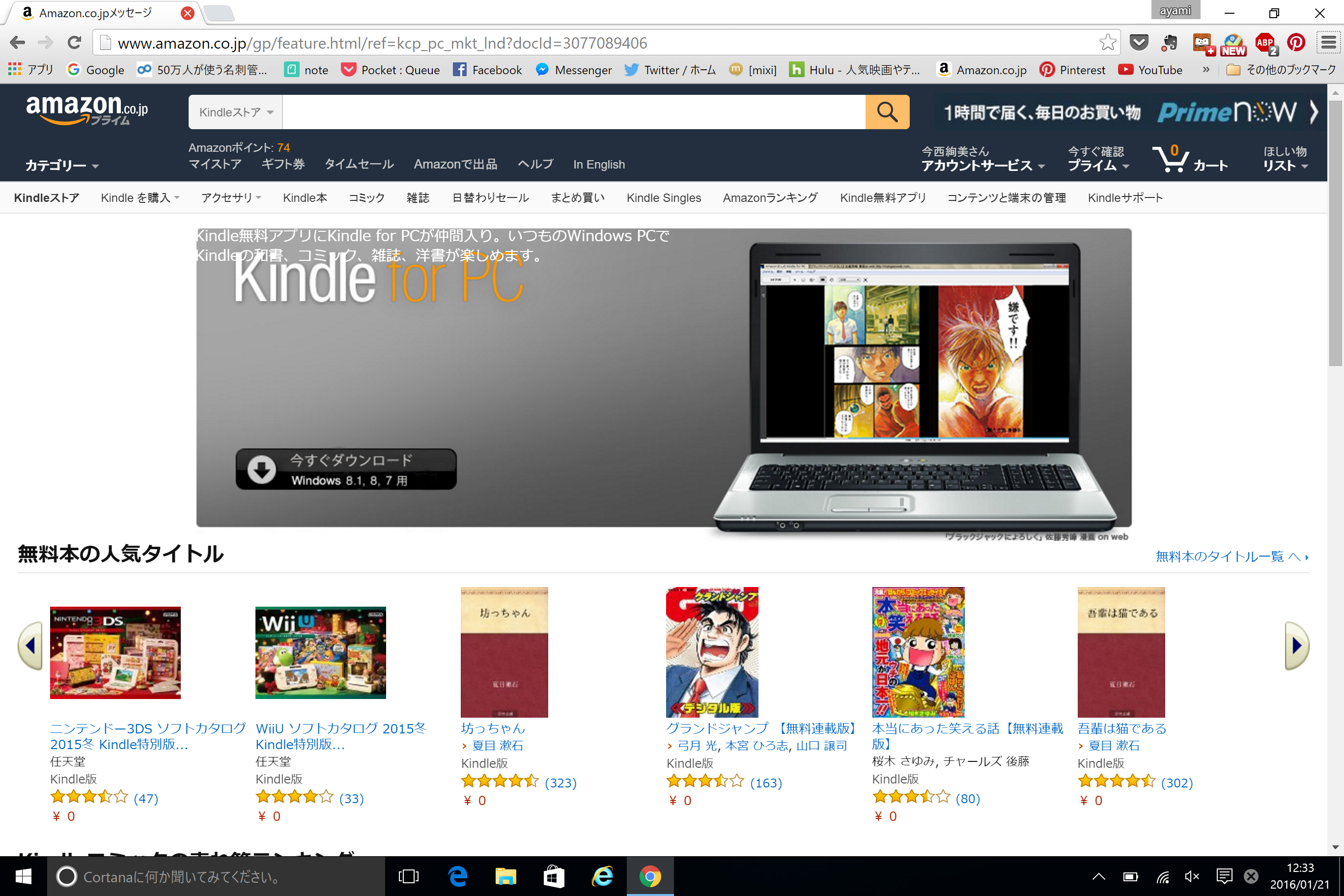
Task: Expand the カテゴリー dropdown menu
Action: tap(62, 165)
